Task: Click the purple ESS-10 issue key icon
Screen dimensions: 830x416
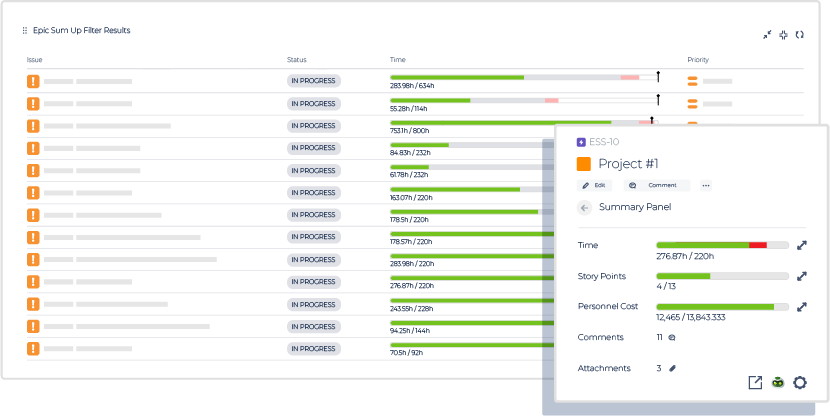Action: (582, 142)
